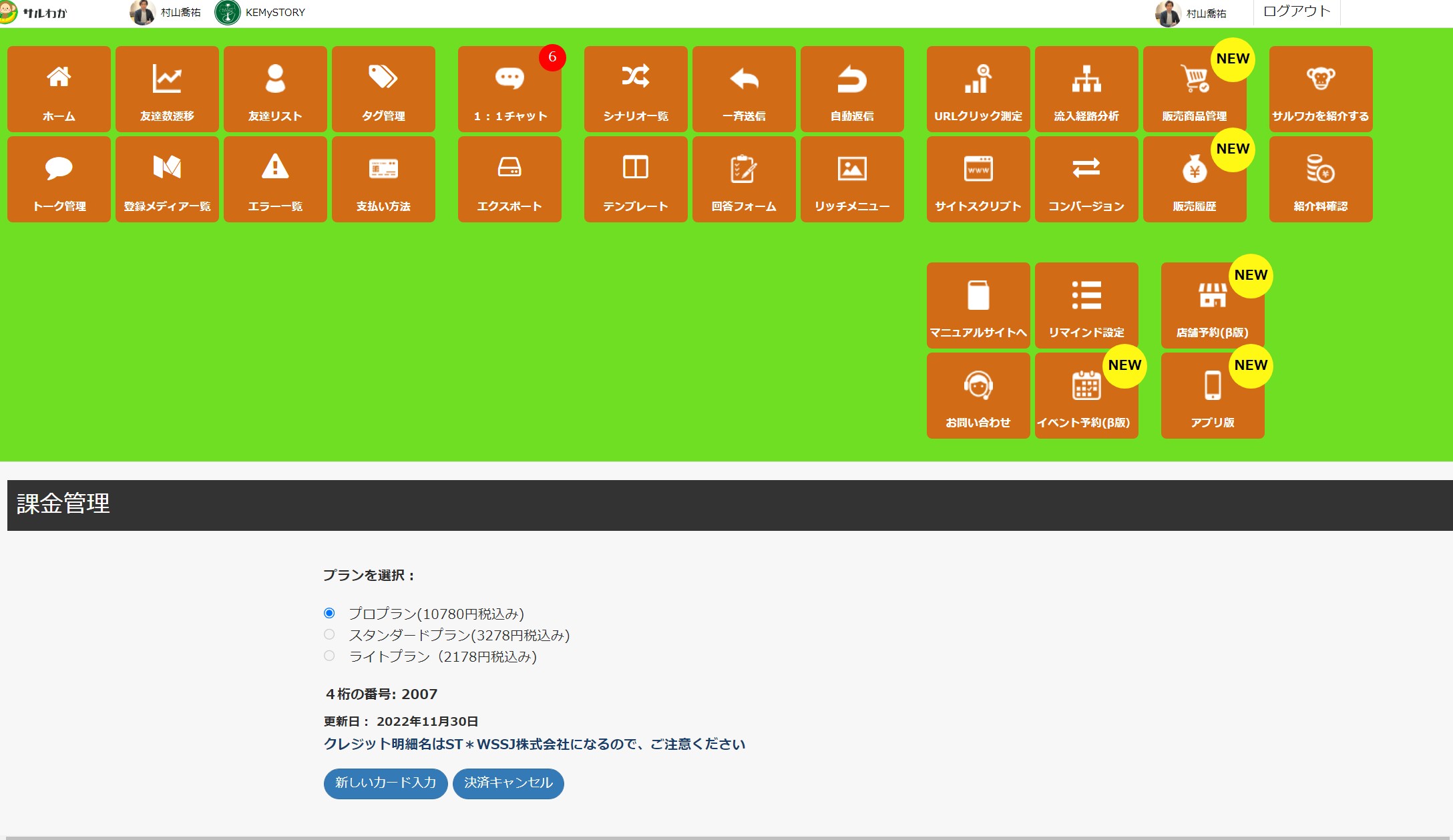Click the red 6 badge on chat tile
The width and height of the screenshot is (1453, 840).
(552, 57)
